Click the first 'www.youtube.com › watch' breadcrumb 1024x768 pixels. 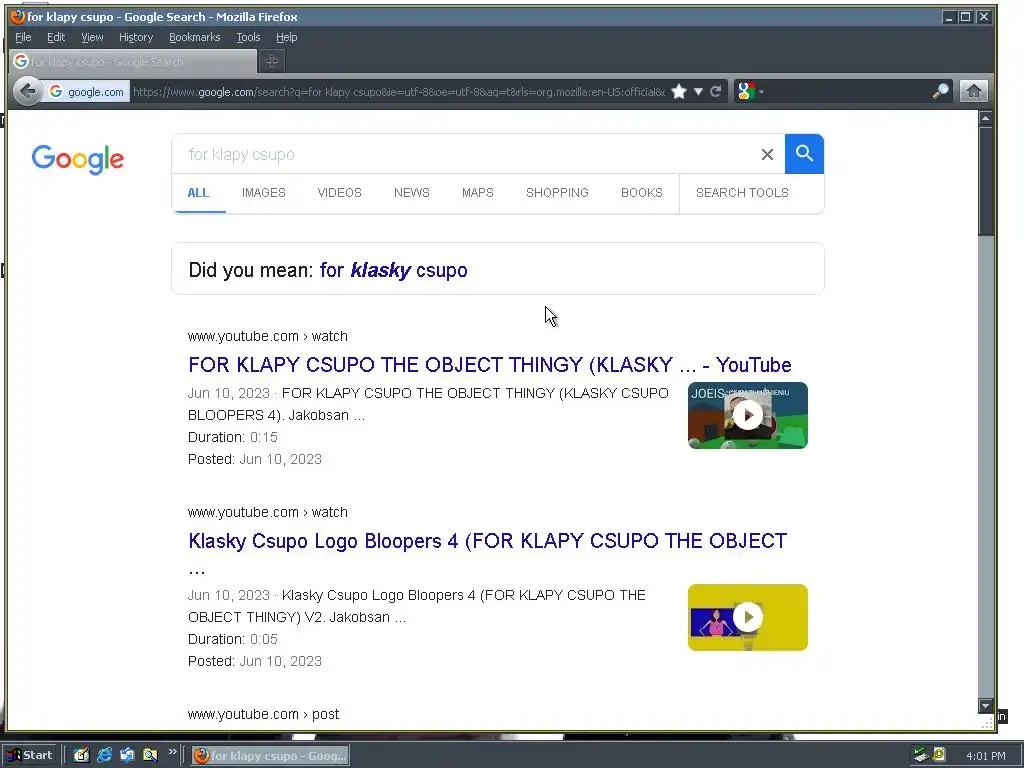tap(268, 336)
